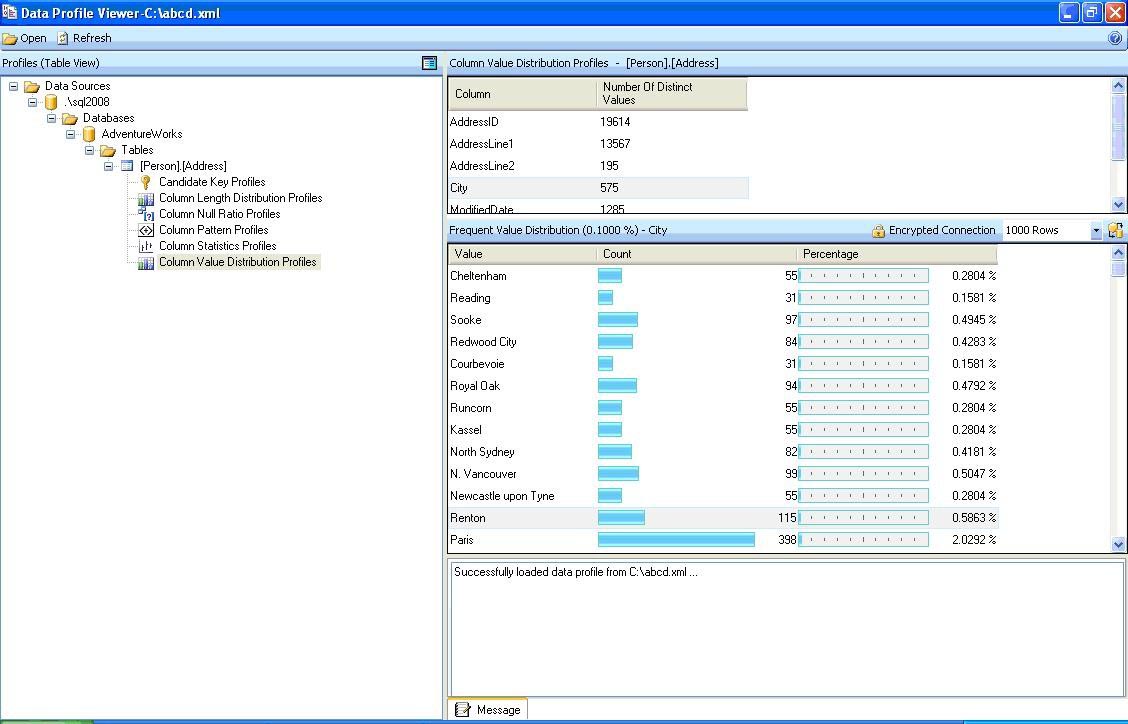Open Help via the question mark icon
This screenshot has width=1128, height=724.
[x=1117, y=38]
